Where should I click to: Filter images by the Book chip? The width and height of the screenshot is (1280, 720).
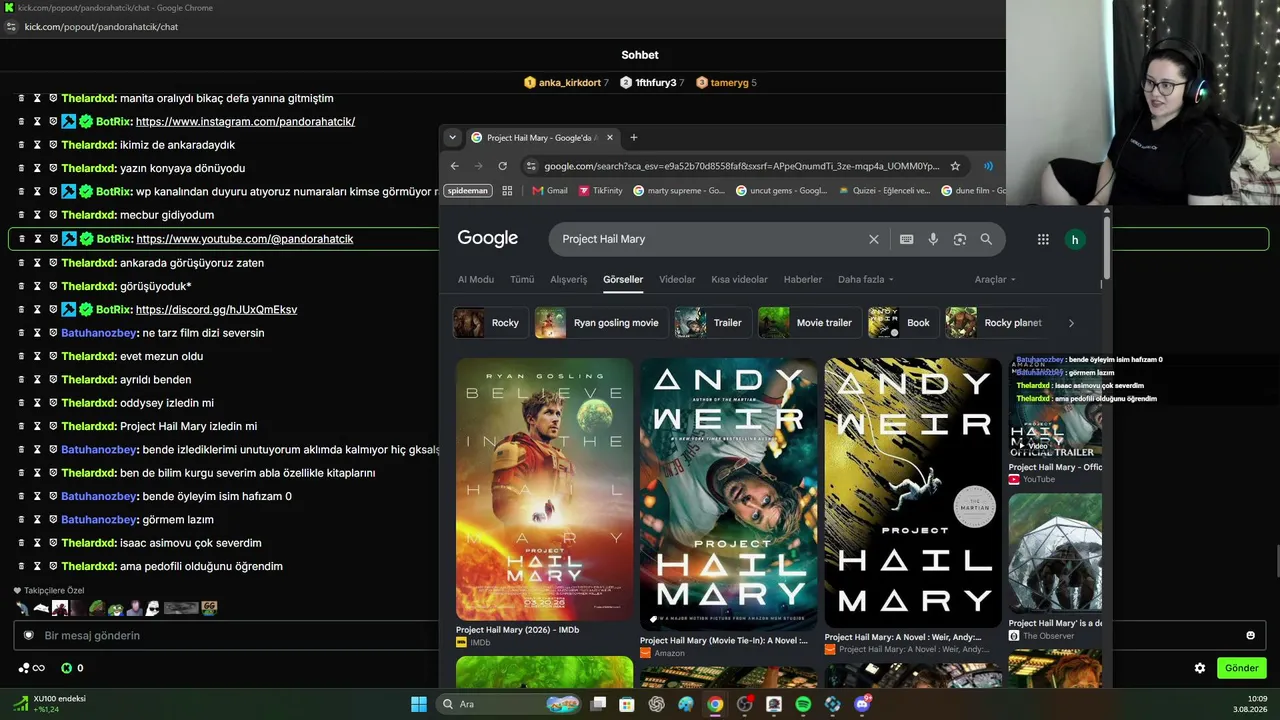[x=903, y=323]
